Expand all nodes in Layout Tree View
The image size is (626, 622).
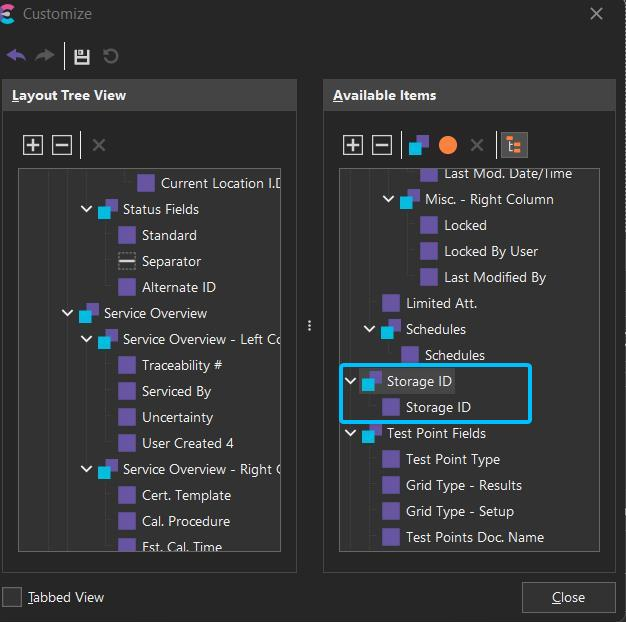33,145
